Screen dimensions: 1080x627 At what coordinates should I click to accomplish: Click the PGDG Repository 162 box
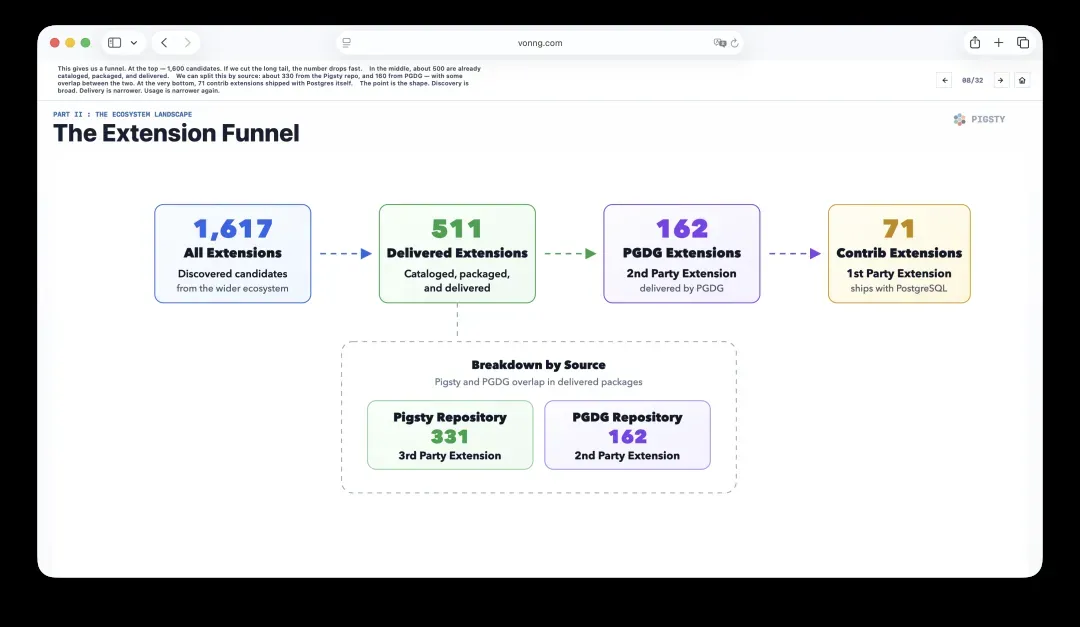tap(627, 435)
